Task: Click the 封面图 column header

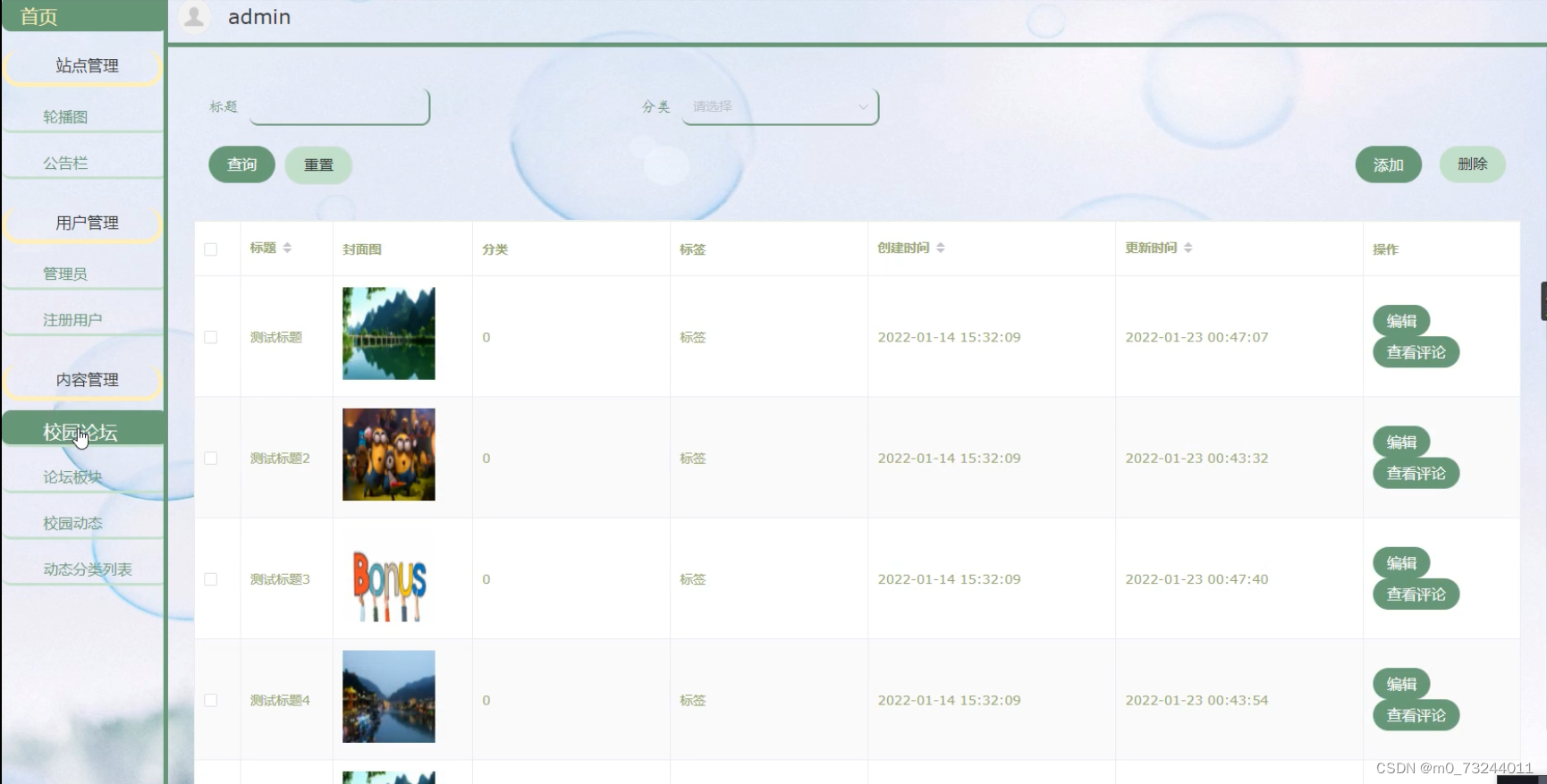Action: (x=362, y=249)
